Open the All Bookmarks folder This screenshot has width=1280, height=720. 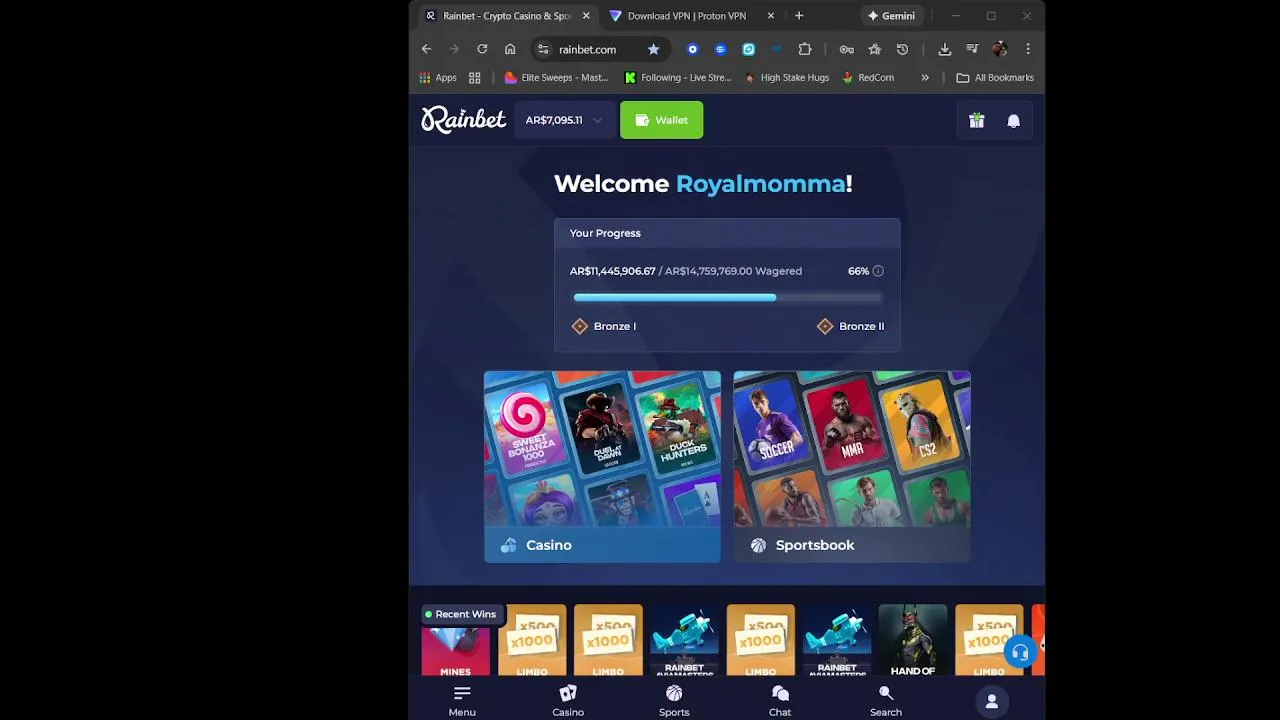click(995, 78)
